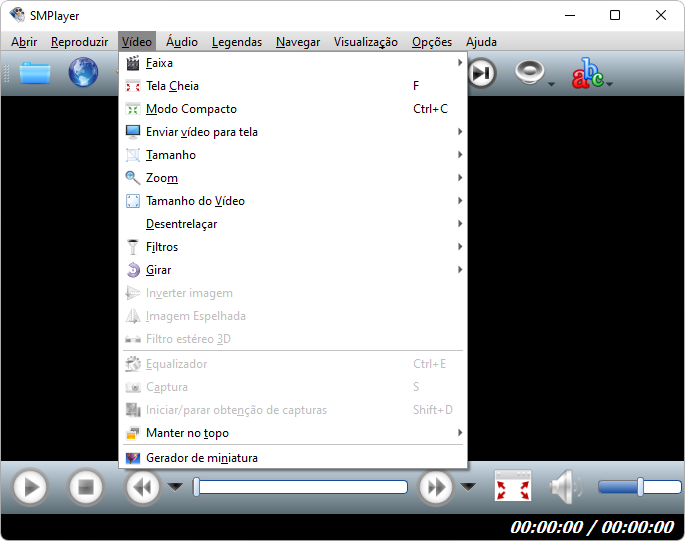Adjust the volume slider

pos(640,487)
